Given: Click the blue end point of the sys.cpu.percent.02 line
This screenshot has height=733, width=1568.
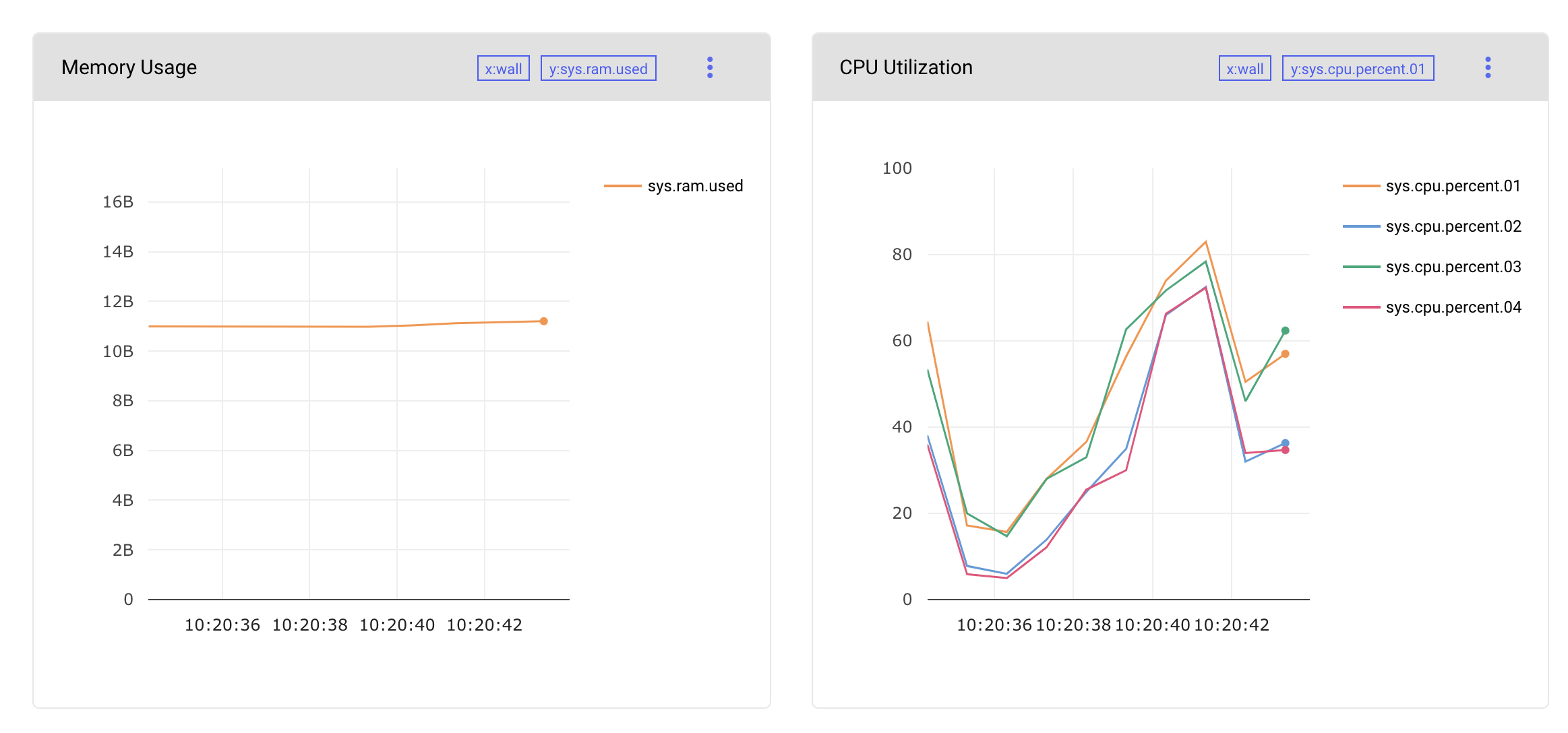Looking at the screenshot, I should pos(1285,443).
